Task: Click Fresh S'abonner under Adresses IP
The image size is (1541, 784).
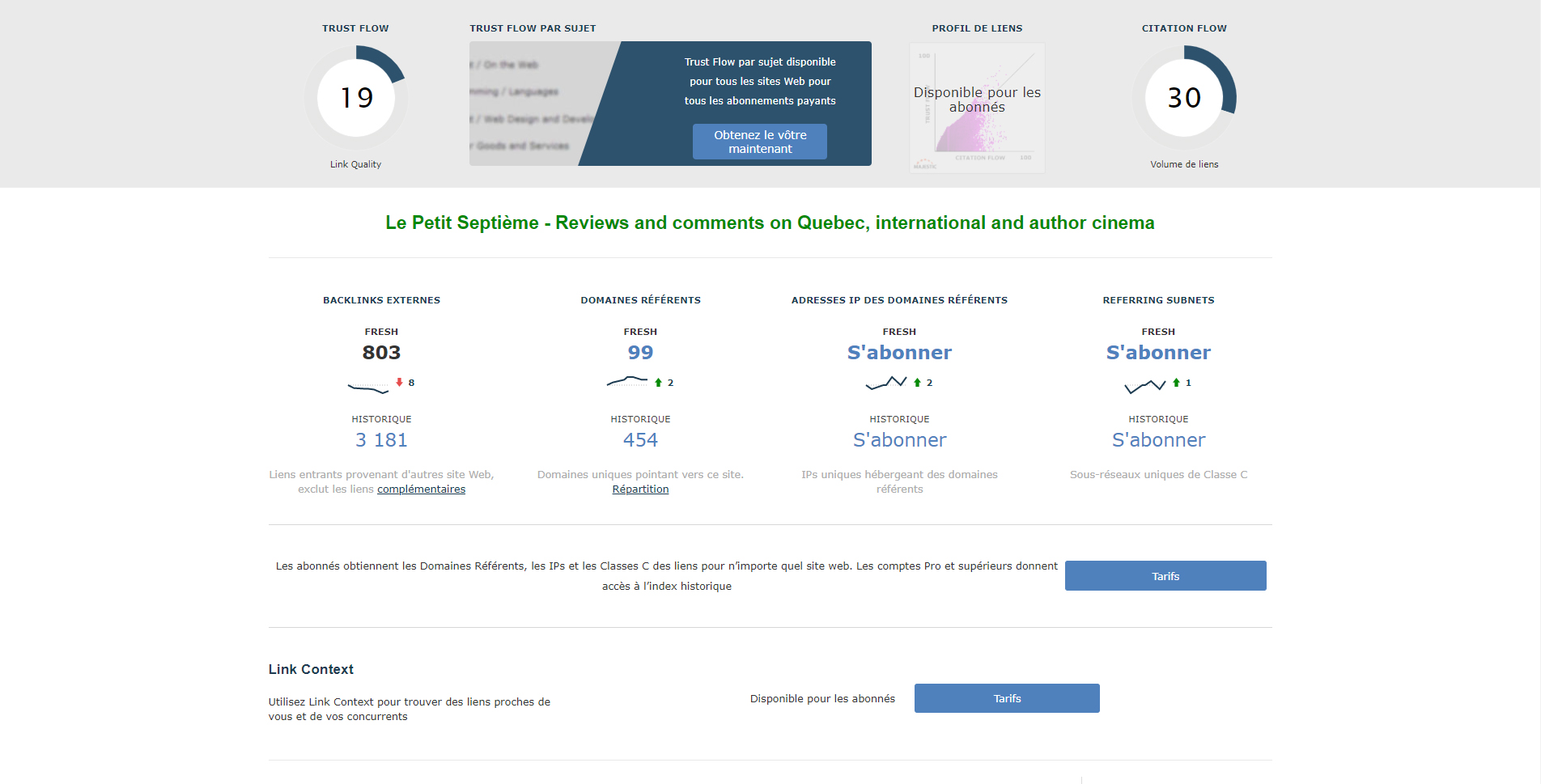Action: tap(899, 353)
